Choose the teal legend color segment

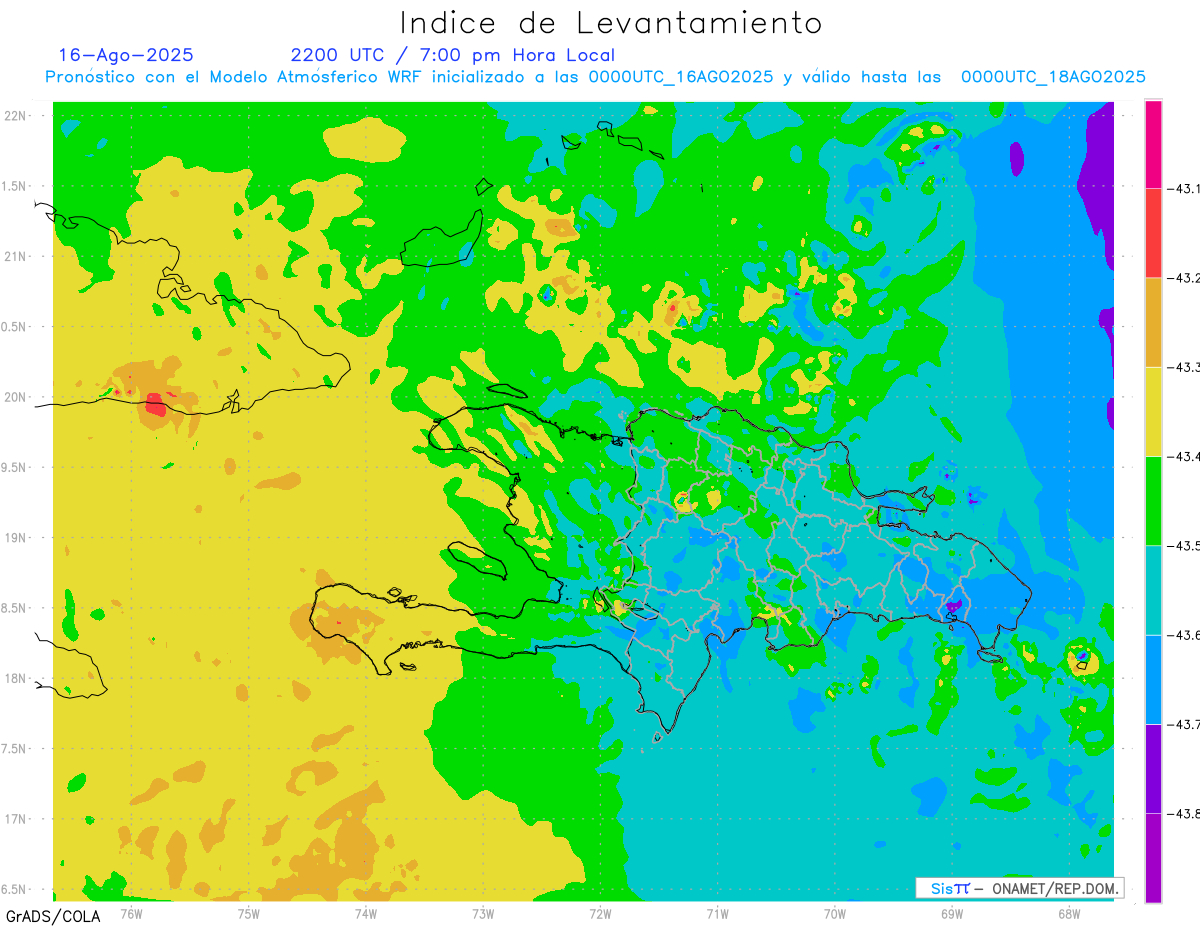tap(1153, 590)
